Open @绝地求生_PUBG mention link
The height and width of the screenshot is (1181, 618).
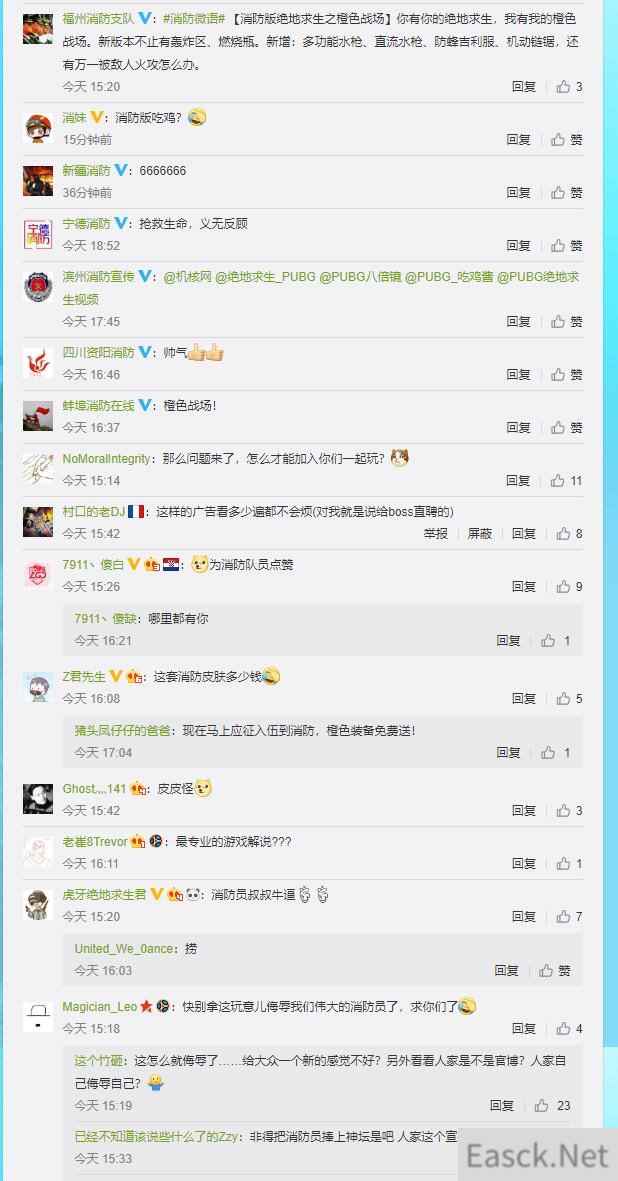click(265, 277)
